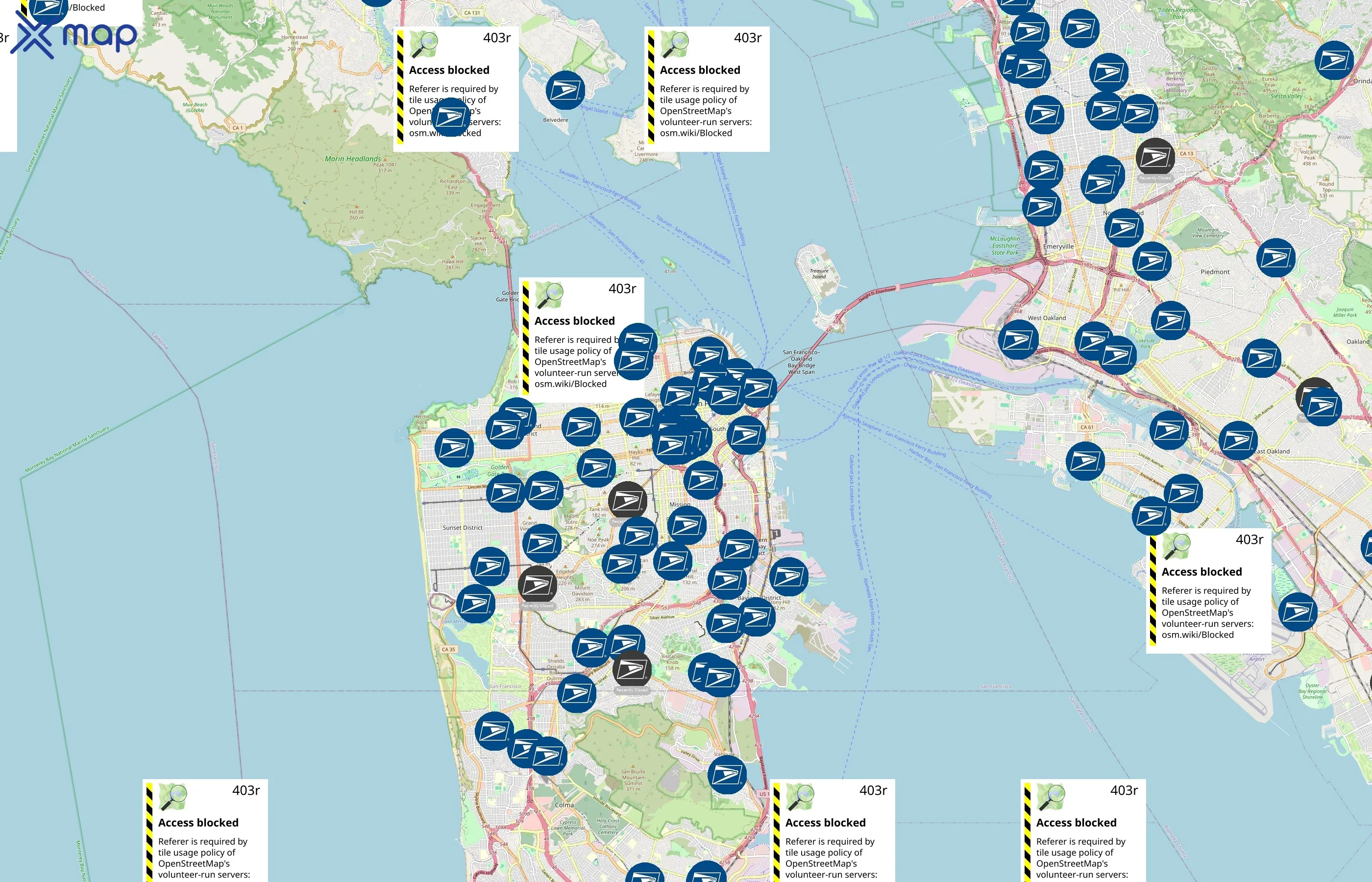Click the USPS marker left of West Oakland label
Screen dimensions: 1372x882
[x=1018, y=340]
